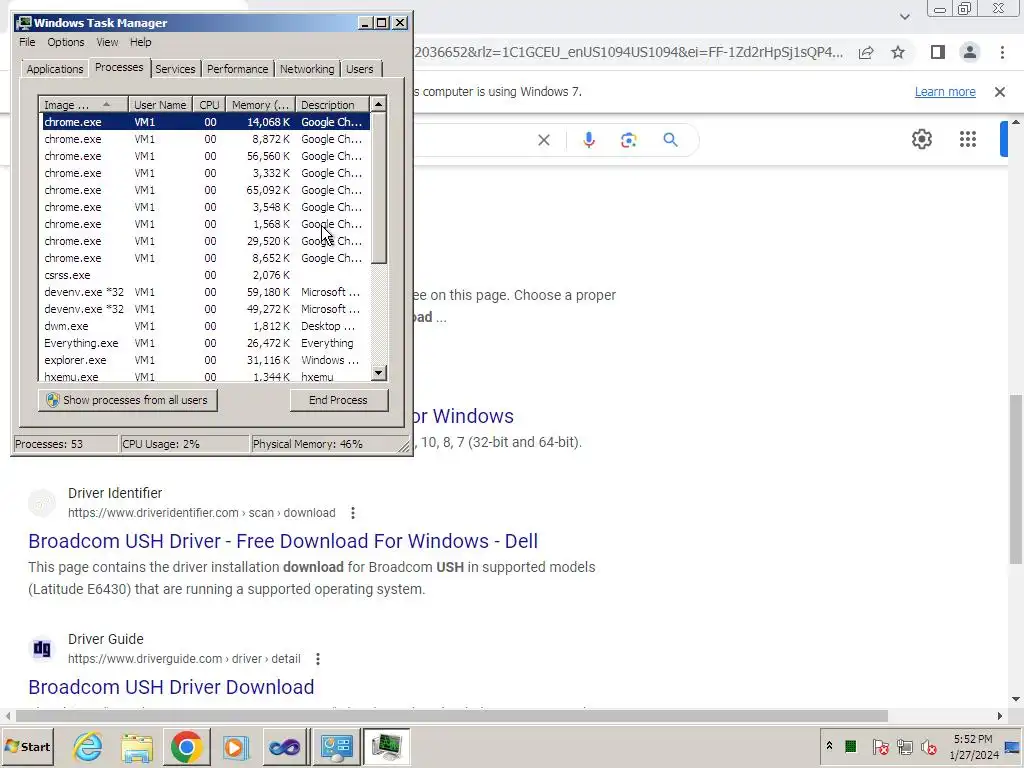Open Google quick settings gear
Screen dimensions: 1024x768
(x=921, y=139)
